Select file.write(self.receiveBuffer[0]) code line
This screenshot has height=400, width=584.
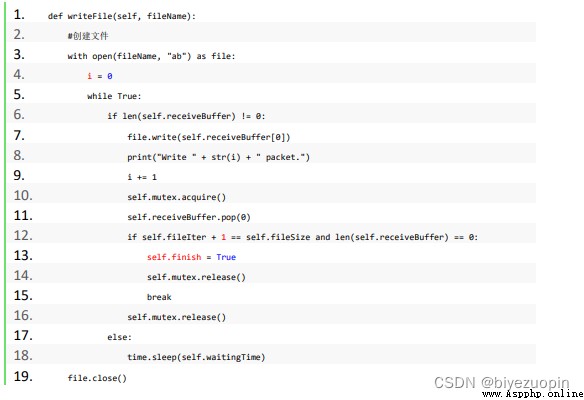pyautogui.click(x=209, y=137)
